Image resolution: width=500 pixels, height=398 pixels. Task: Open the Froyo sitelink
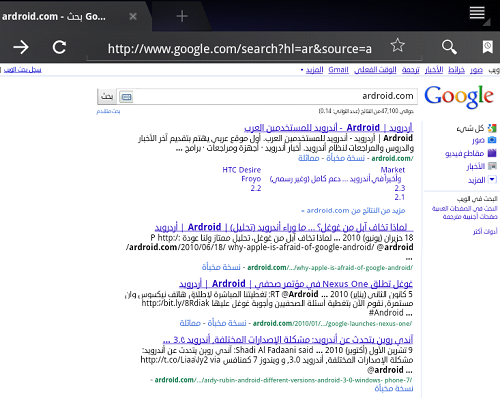click(x=251, y=179)
